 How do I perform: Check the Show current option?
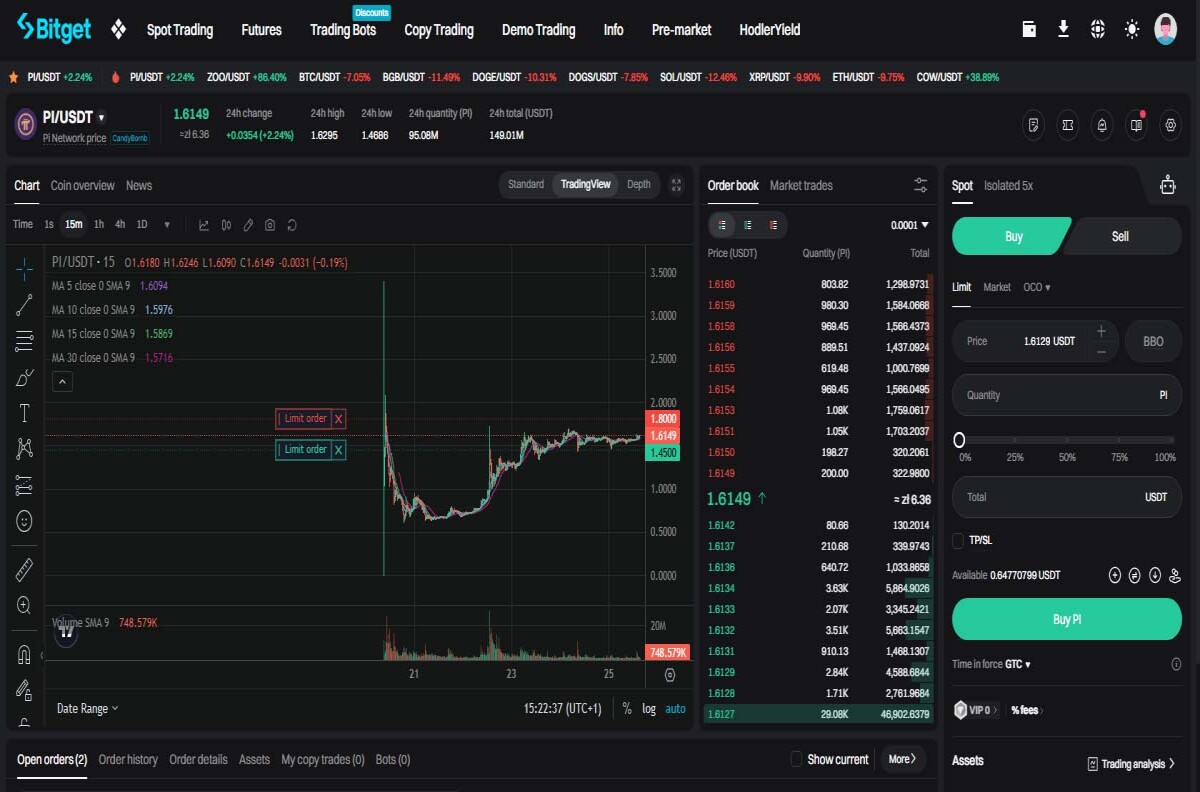pyautogui.click(x=797, y=759)
